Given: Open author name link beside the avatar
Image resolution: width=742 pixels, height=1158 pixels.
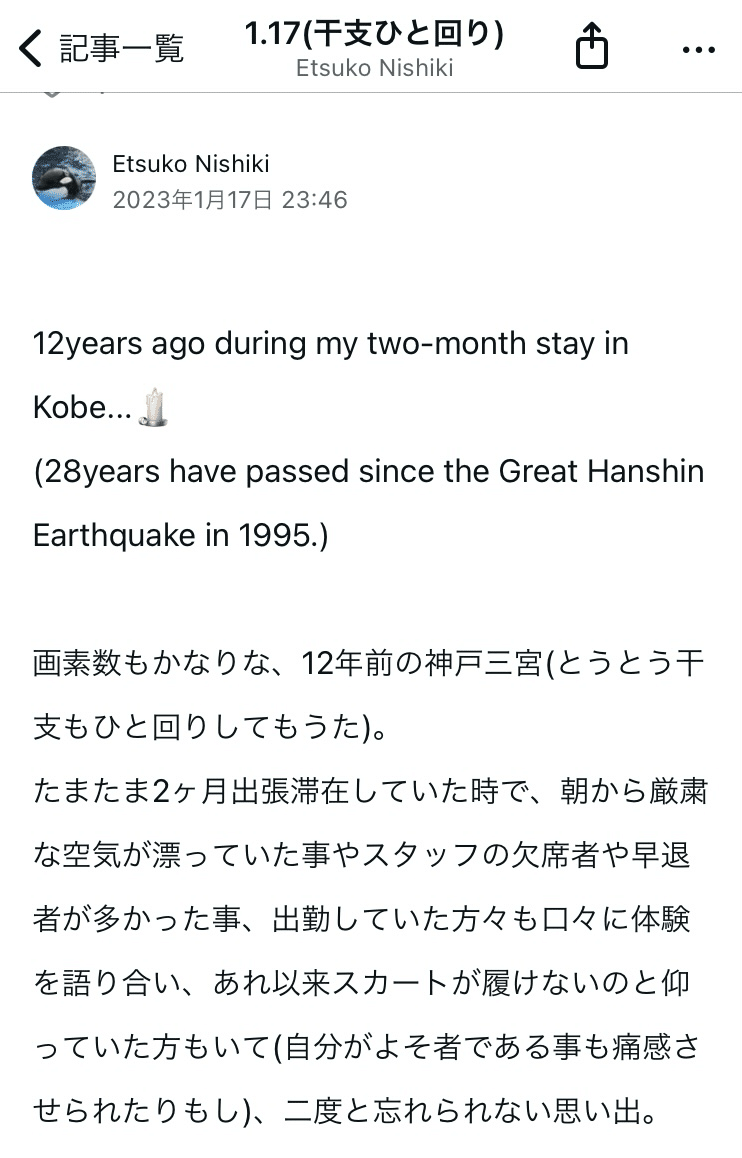Looking at the screenshot, I should (x=190, y=164).
